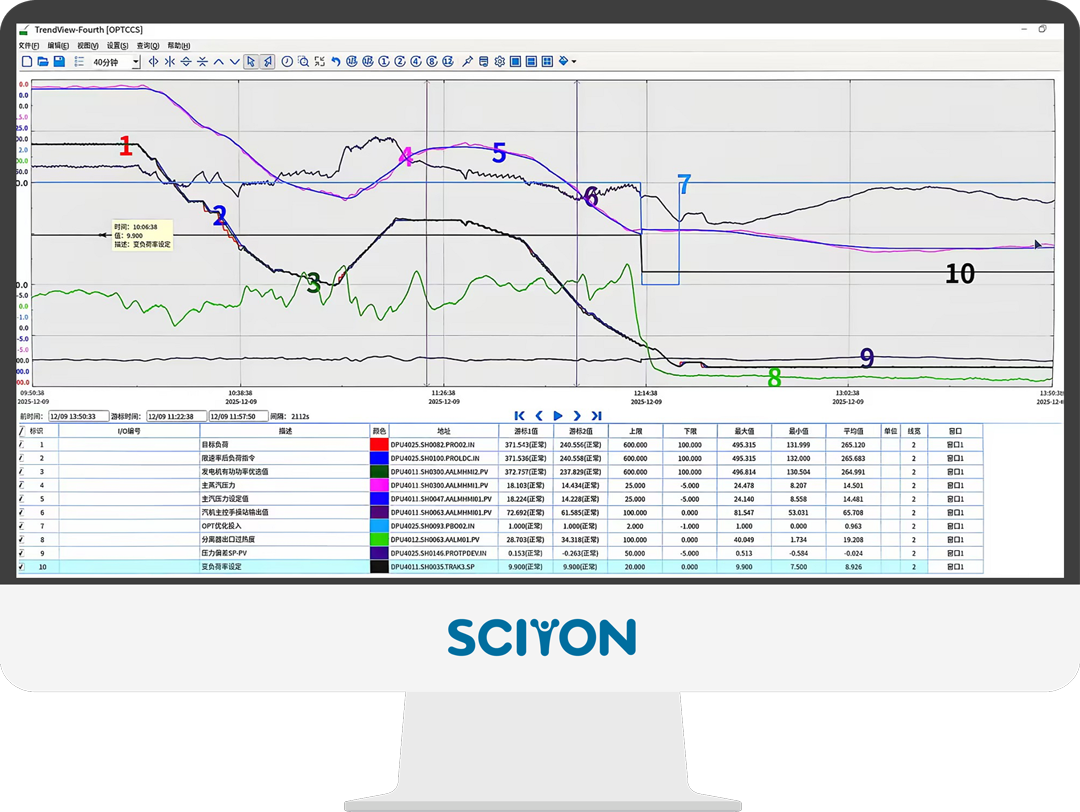Click the point list icon beside Save
Viewport: 1080px width, 812px height.
(x=79, y=61)
